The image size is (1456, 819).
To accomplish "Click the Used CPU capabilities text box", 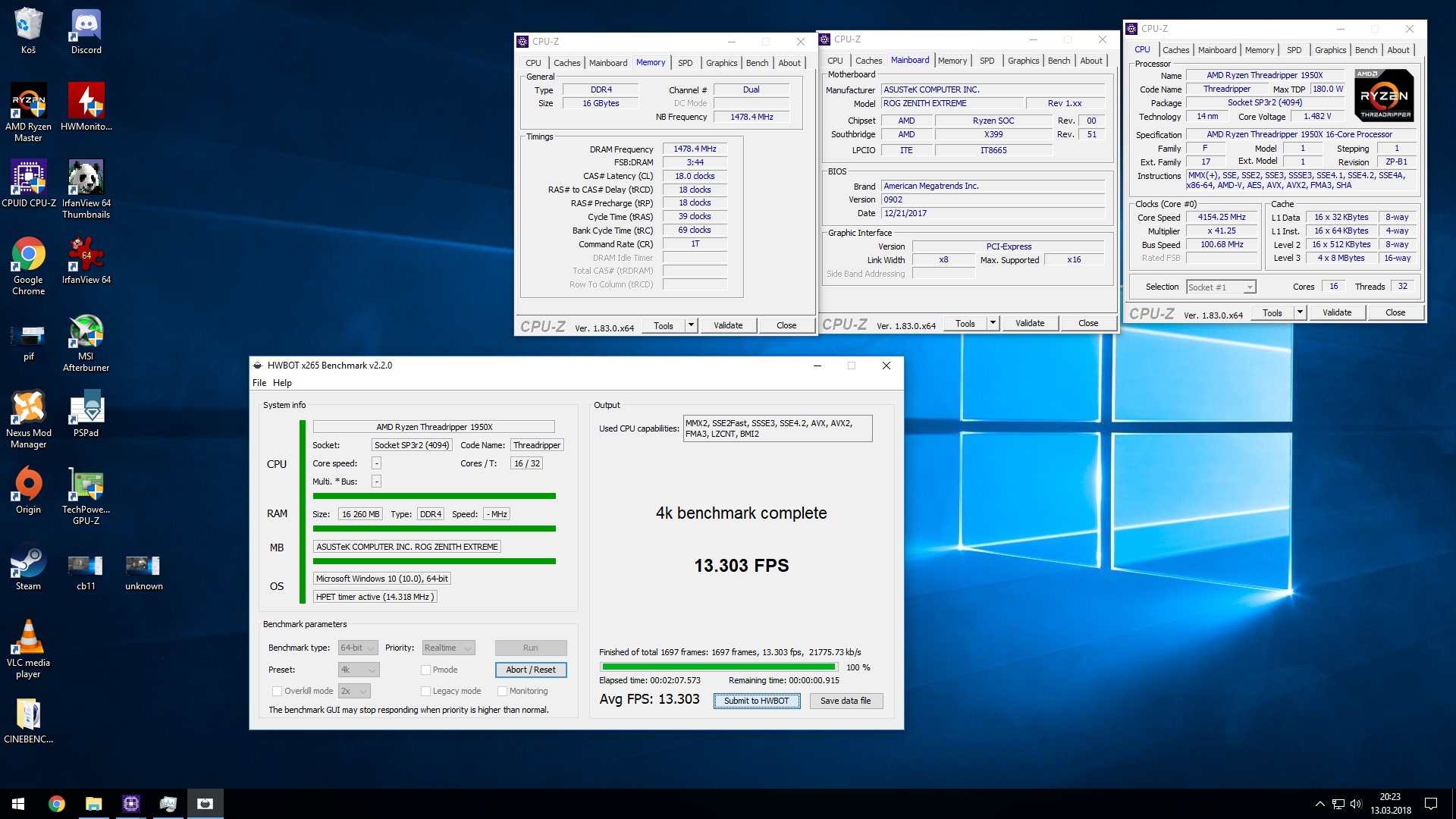I will click(x=777, y=428).
